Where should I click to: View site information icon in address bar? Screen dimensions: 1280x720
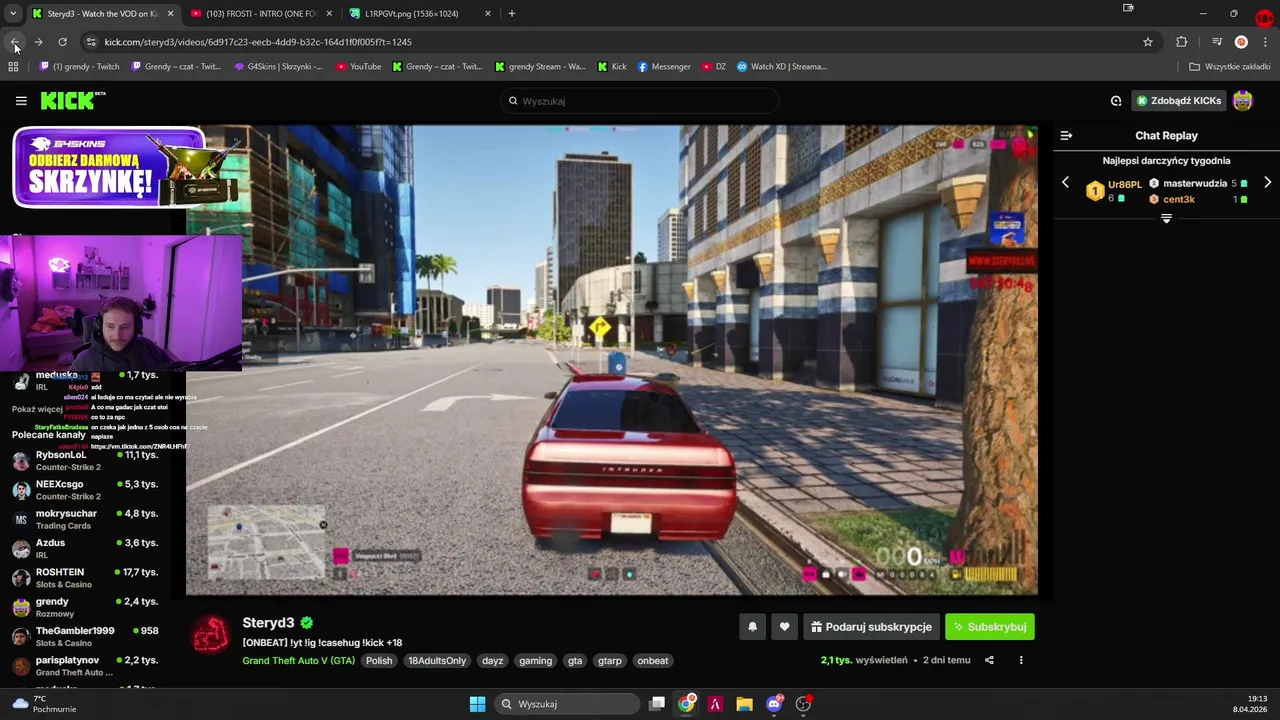point(91,42)
